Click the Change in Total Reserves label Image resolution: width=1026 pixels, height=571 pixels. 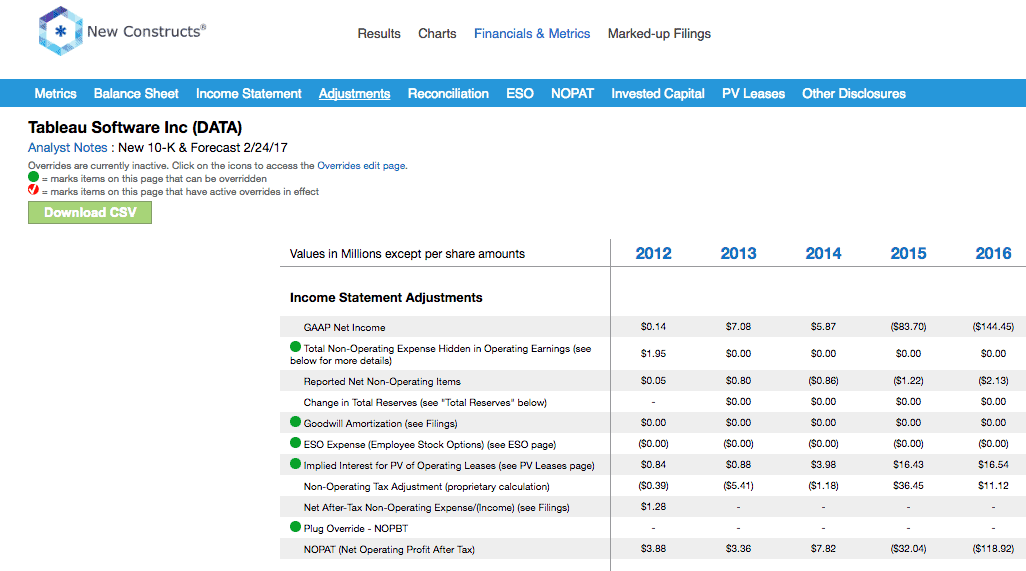pos(425,402)
